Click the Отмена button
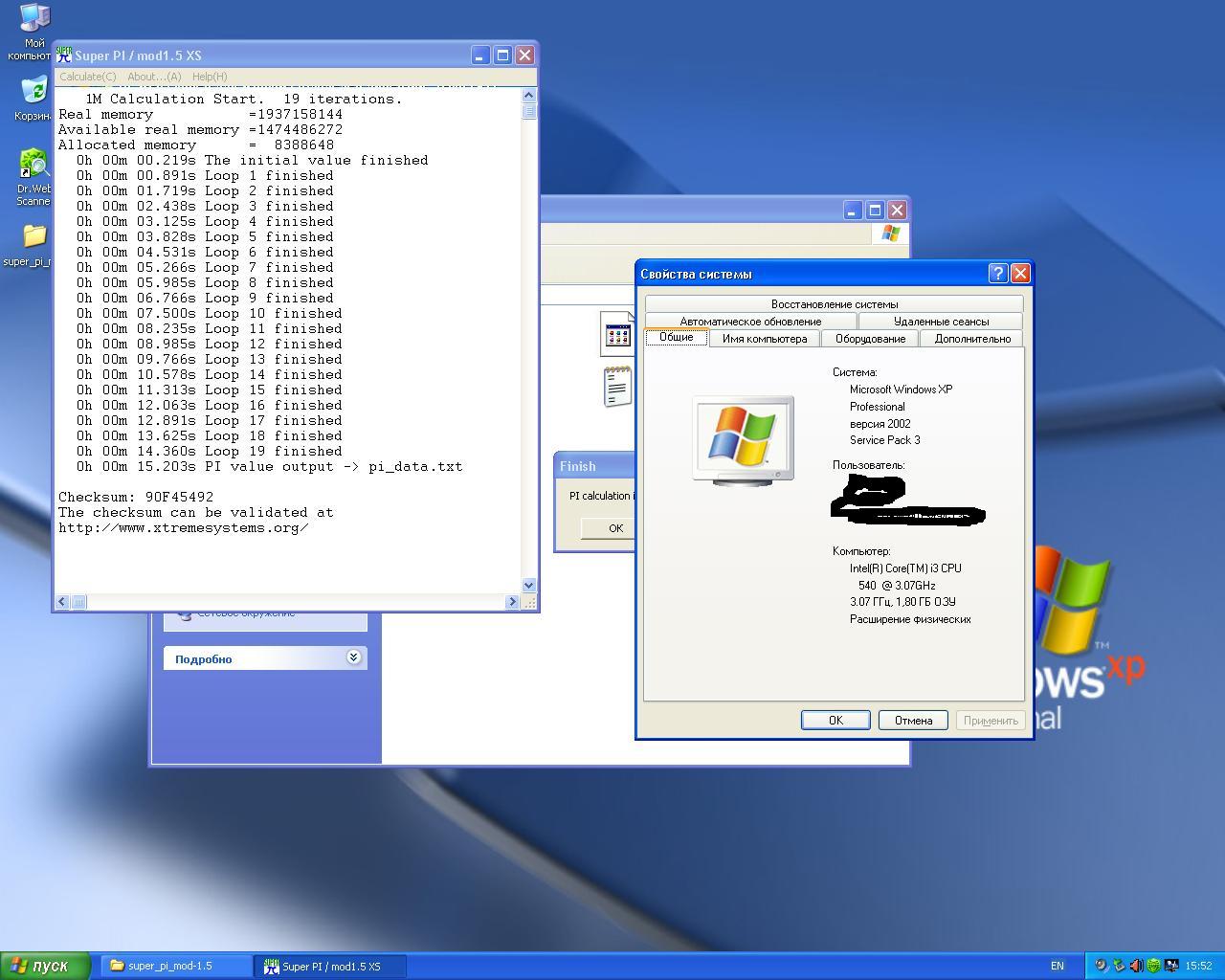1225x980 pixels. click(x=913, y=721)
